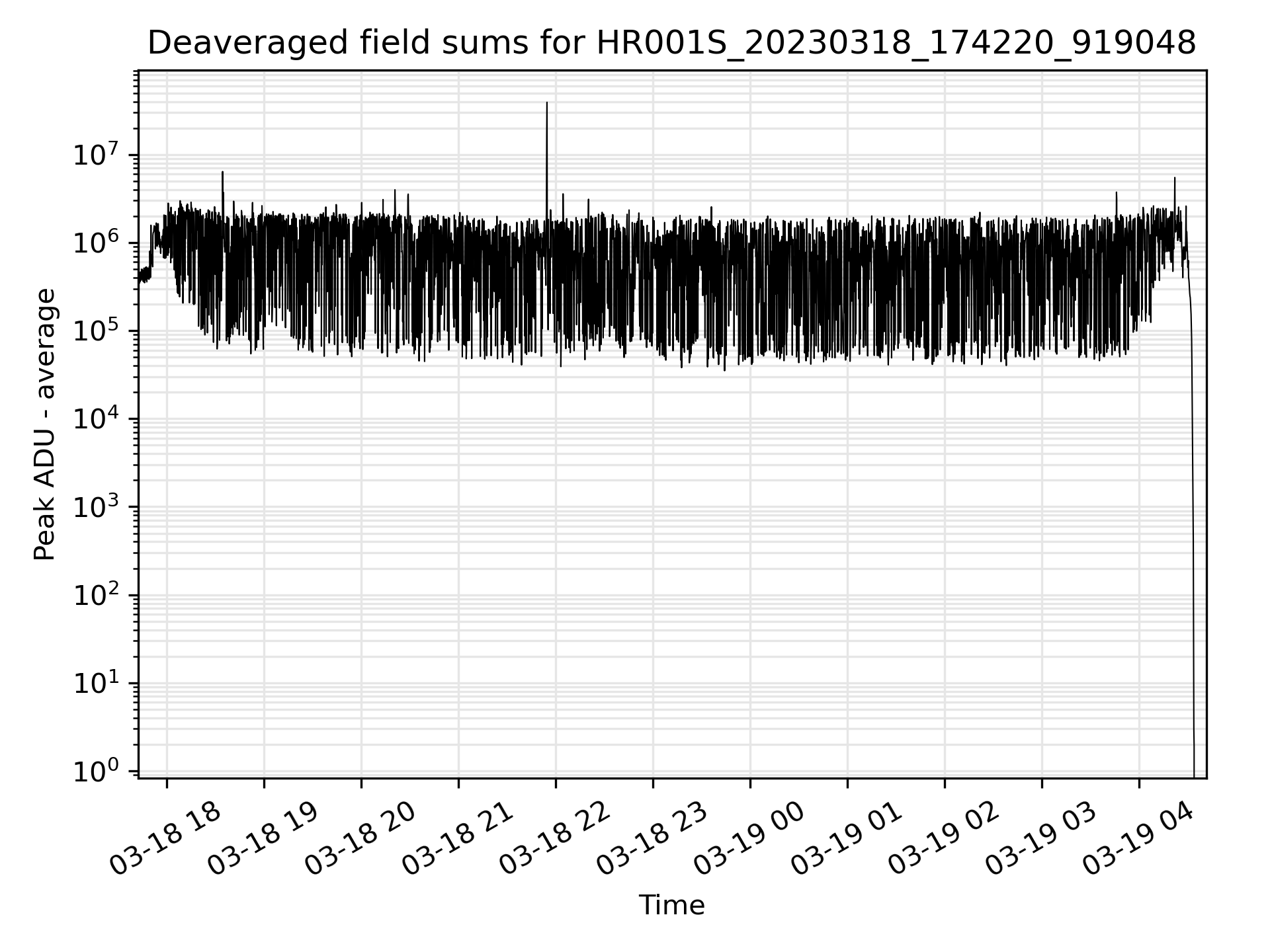Click the x tick label '03-19 01'
Screen dimensions: 1270x952
click(846, 840)
